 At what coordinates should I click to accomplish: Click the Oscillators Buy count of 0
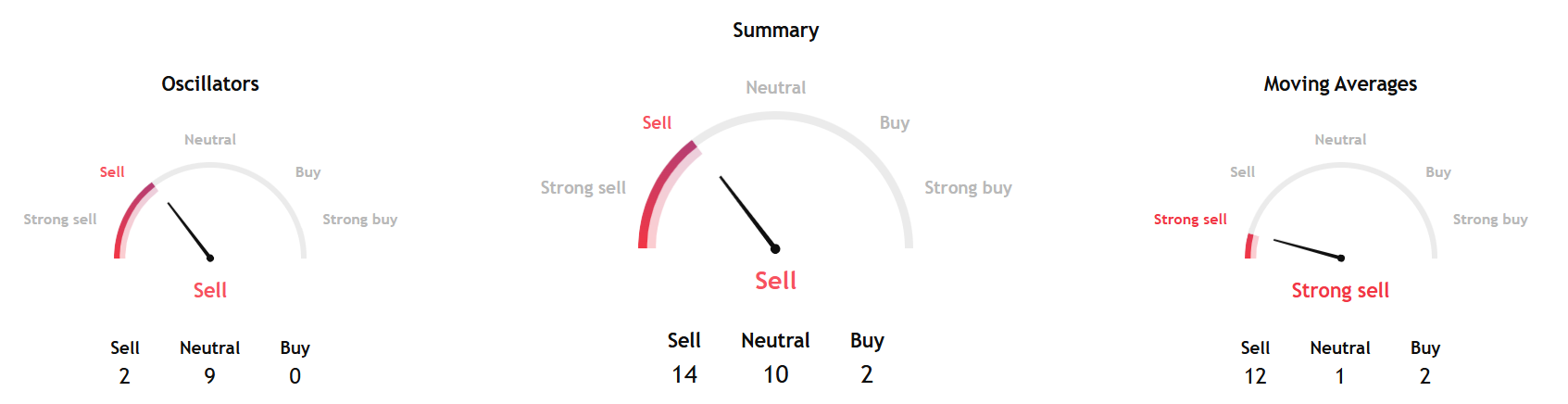pyautogui.click(x=295, y=376)
